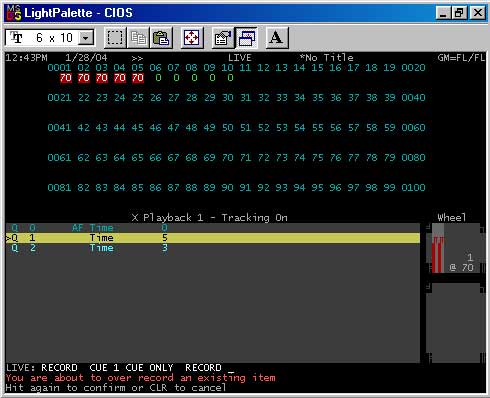Screen dimensions: 490x398
Task: Click the Font 'A' toolbar icon
Action: pyautogui.click(x=276, y=37)
